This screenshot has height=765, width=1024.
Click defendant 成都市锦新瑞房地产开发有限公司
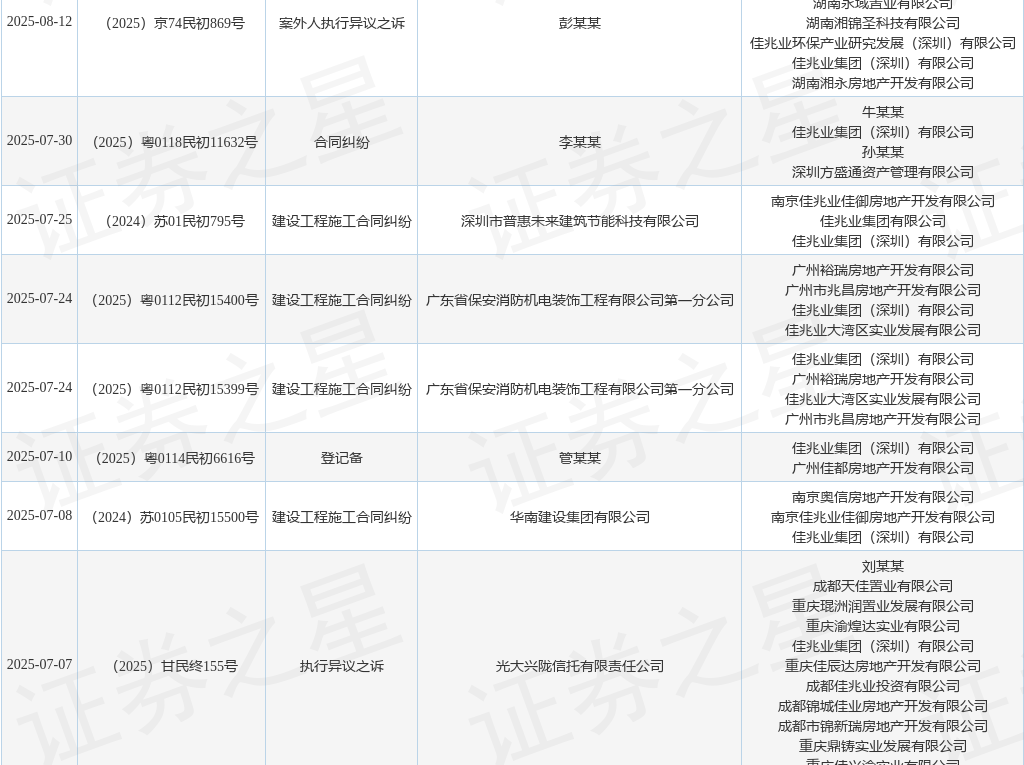tap(882, 726)
